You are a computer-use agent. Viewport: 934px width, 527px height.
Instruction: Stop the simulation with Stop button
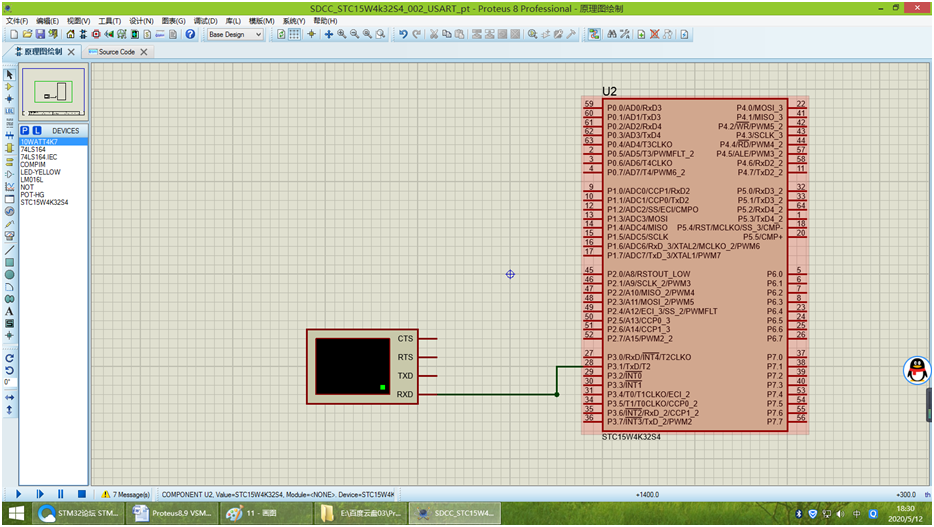pos(81,494)
